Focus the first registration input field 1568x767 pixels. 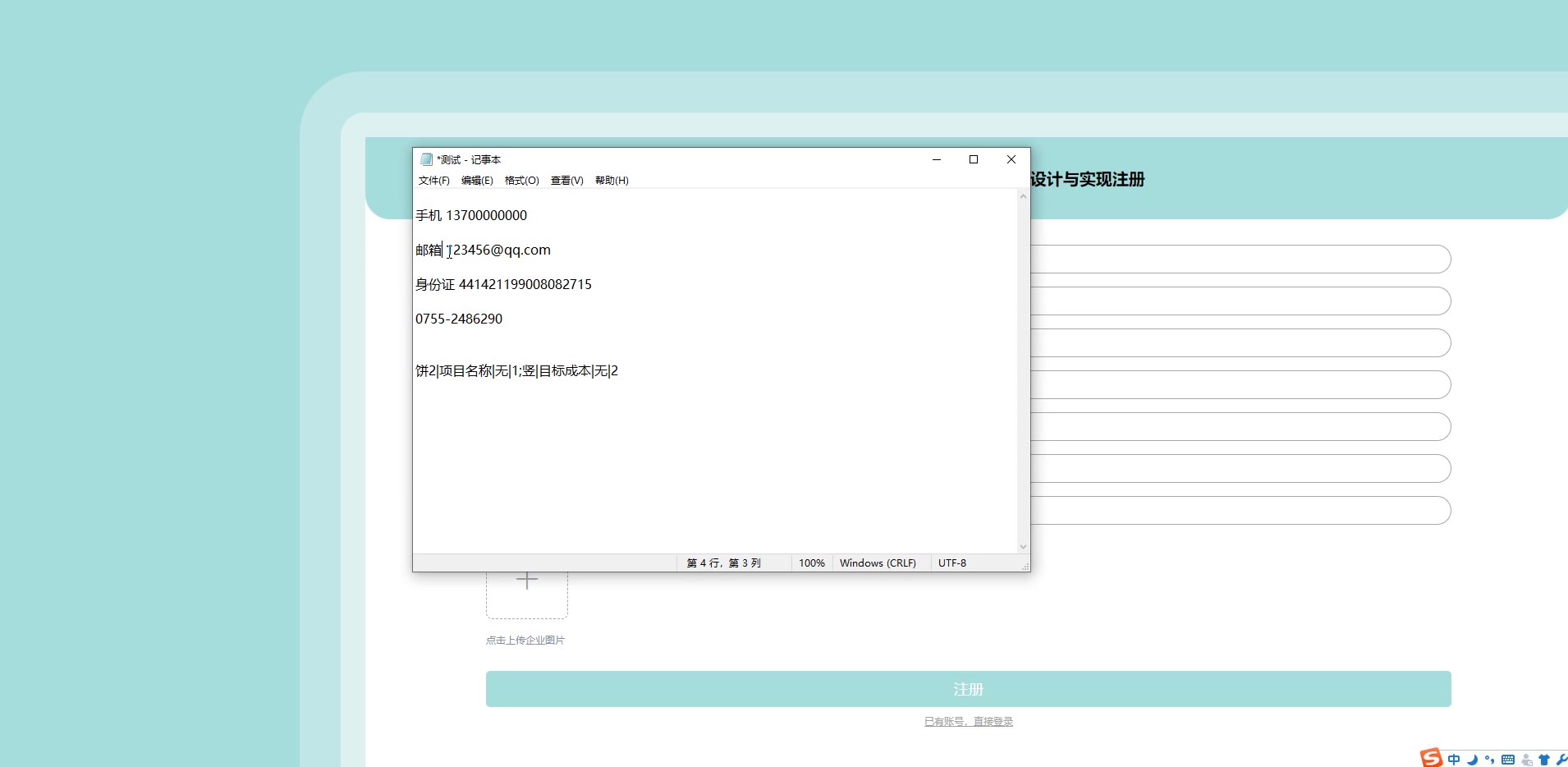click(x=1240, y=259)
